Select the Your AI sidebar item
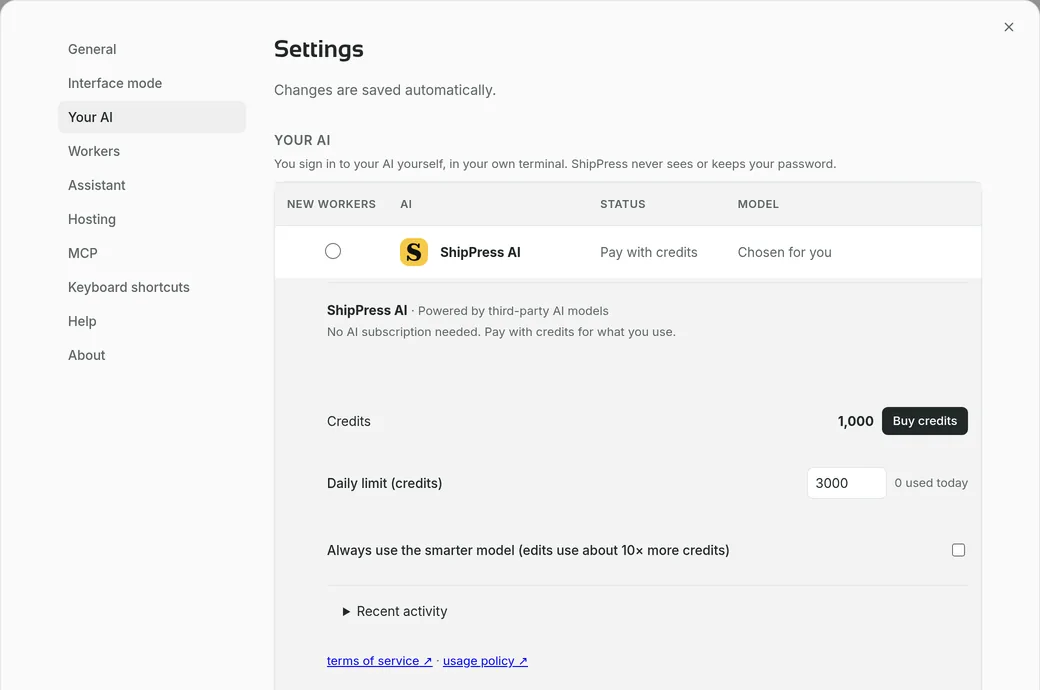Image resolution: width=1040 pixels, height=690 pixels. pyautogui.click(x=152, y=117)
